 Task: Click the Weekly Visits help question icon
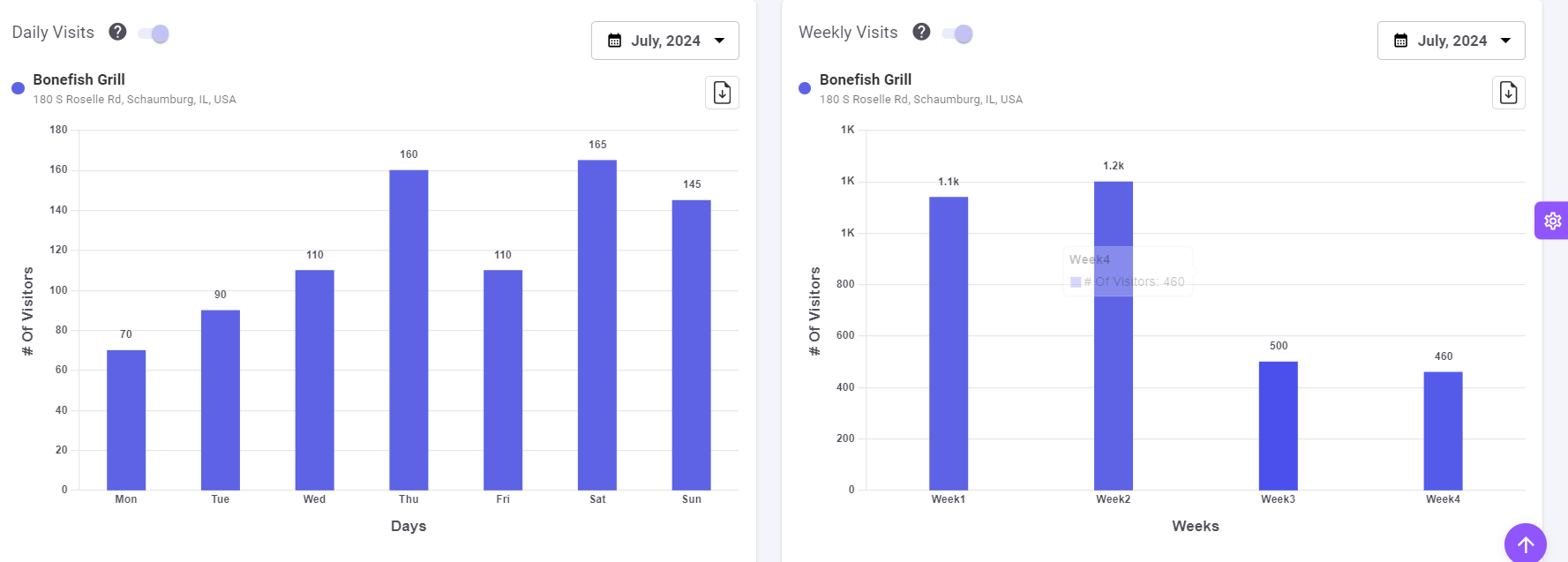(921, 32)
